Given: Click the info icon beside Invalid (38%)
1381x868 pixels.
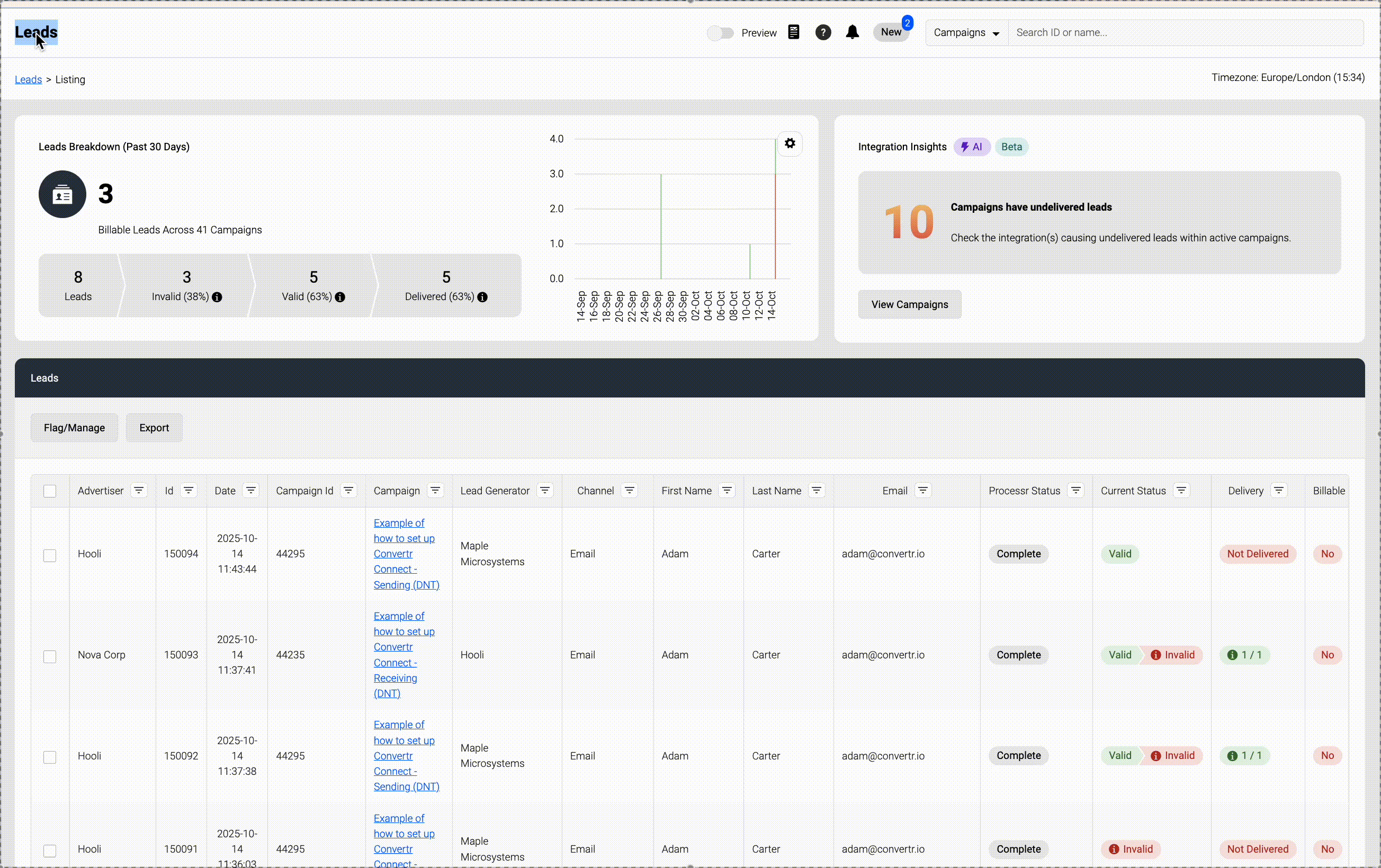Looking at the screenshot, I should (217, 297).
